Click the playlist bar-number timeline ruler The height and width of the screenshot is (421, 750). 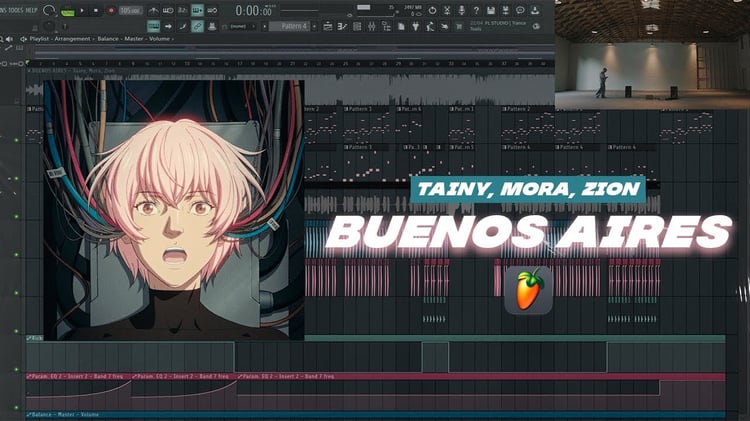tap(290, 63)
